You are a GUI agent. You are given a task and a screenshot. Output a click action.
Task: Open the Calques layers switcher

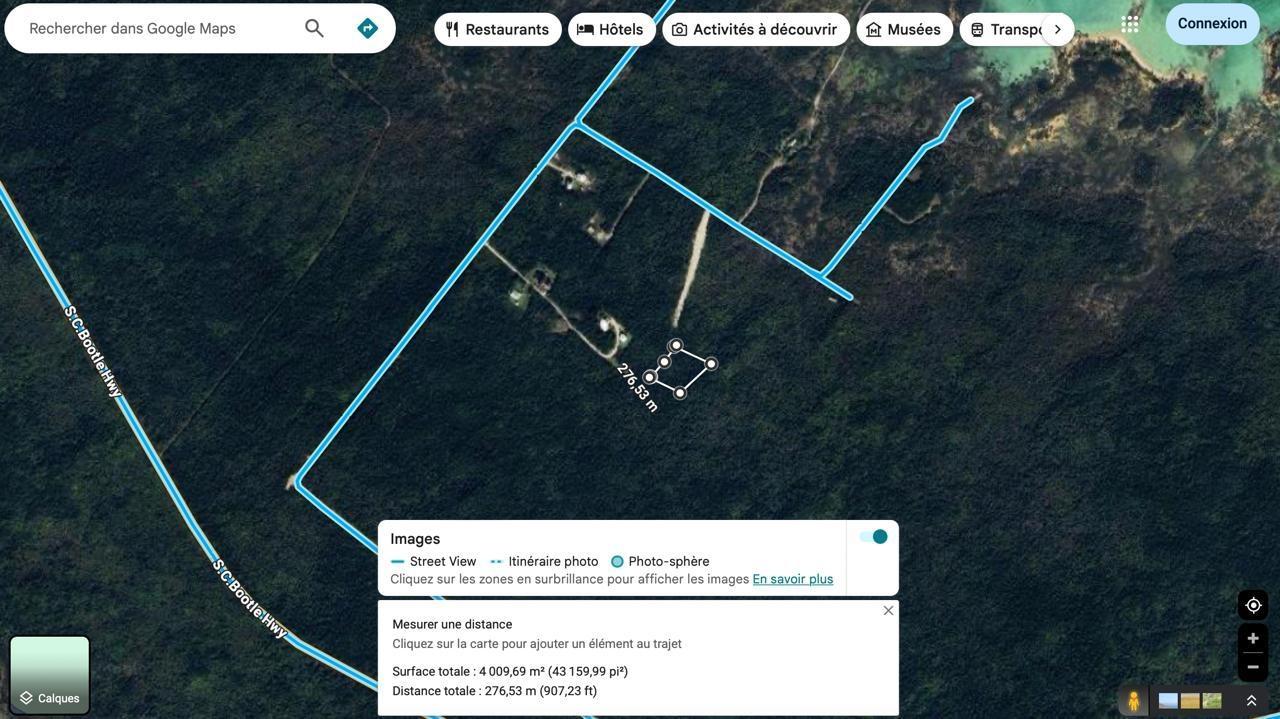(50, 675)
